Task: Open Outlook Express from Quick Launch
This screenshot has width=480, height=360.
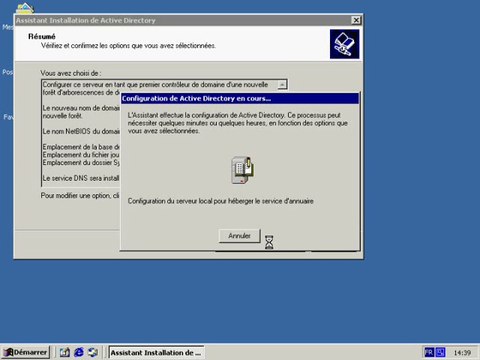Action: [x=93, y=352]
